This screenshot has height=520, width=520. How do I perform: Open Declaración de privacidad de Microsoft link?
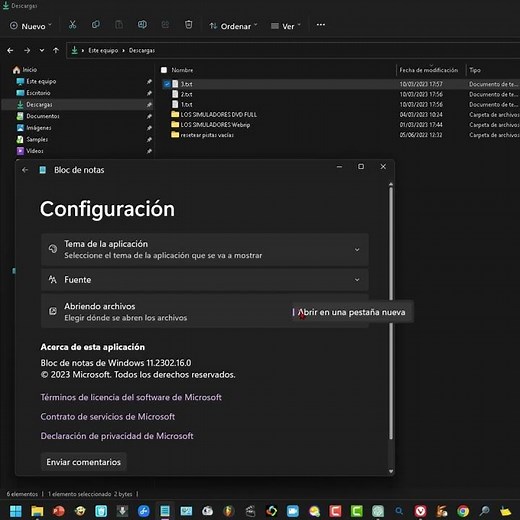click(117, 436)
